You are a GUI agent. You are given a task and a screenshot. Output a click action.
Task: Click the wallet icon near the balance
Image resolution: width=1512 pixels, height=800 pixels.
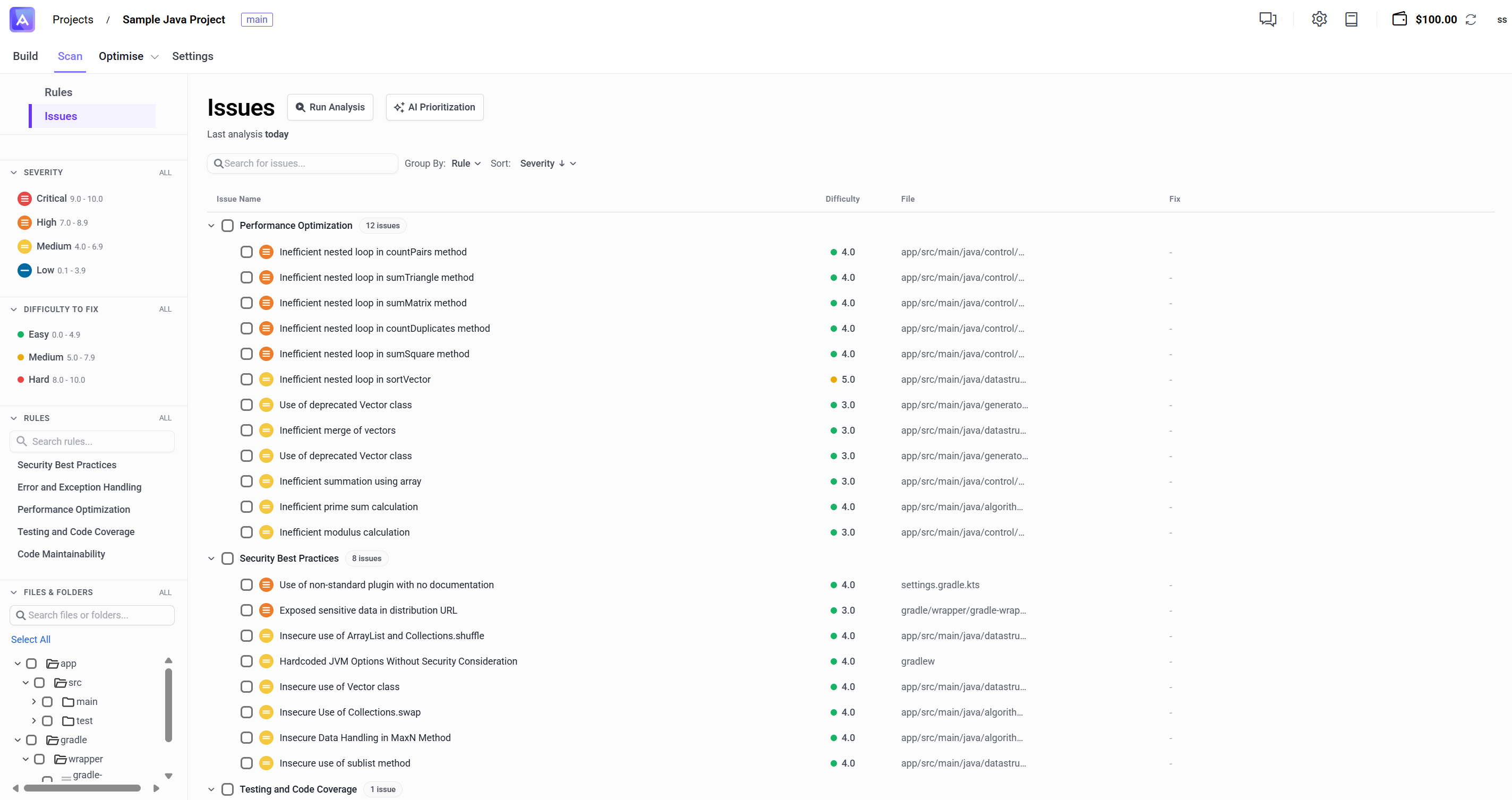coord(1400,19)
